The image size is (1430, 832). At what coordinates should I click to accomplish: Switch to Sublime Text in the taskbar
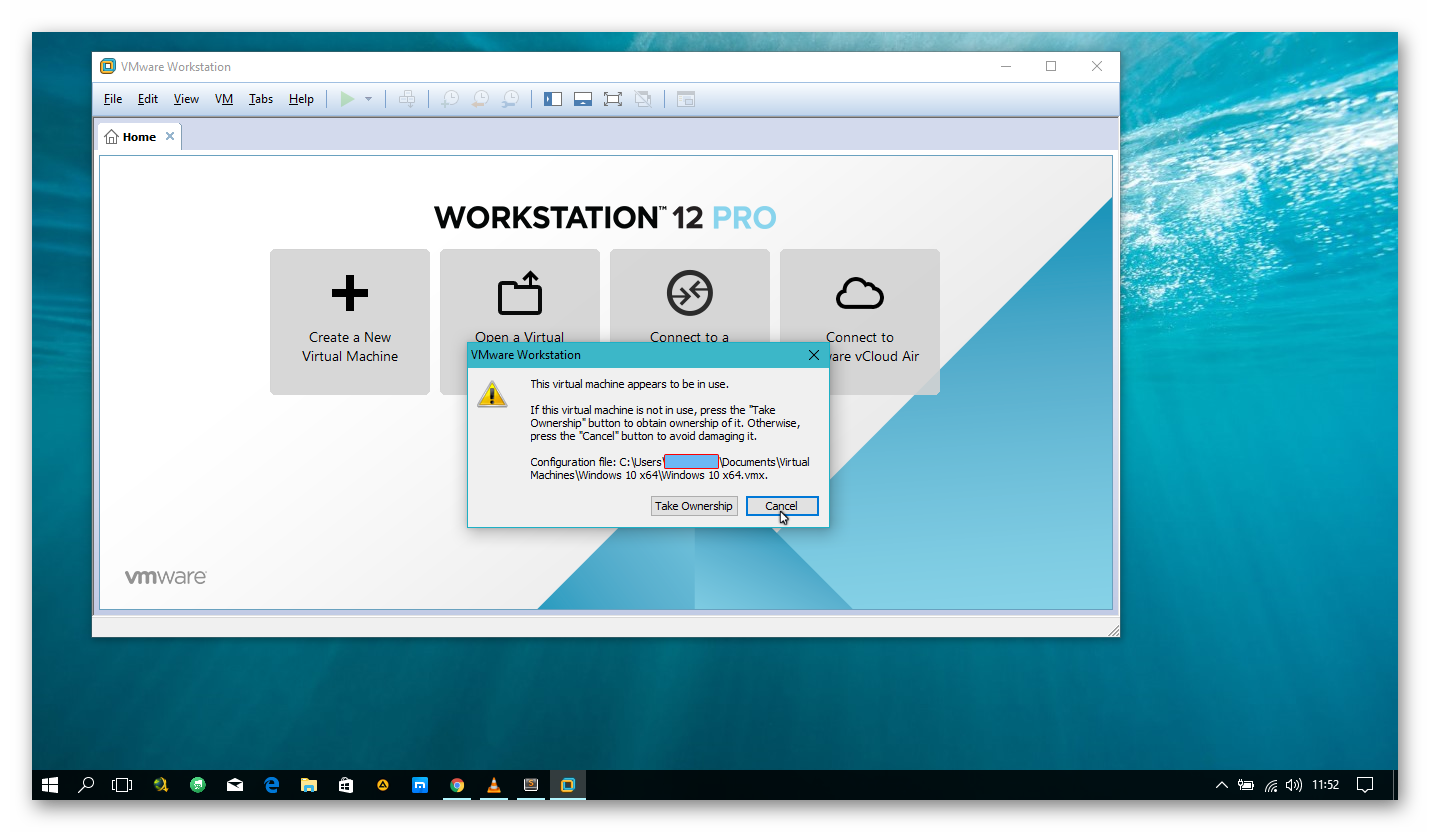tap(531, 785)
